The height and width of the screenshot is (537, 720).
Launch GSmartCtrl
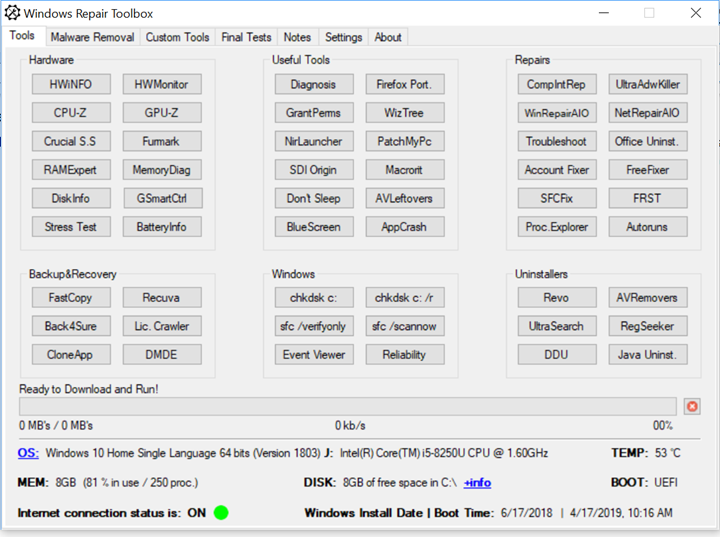click(x=162, y=198)
